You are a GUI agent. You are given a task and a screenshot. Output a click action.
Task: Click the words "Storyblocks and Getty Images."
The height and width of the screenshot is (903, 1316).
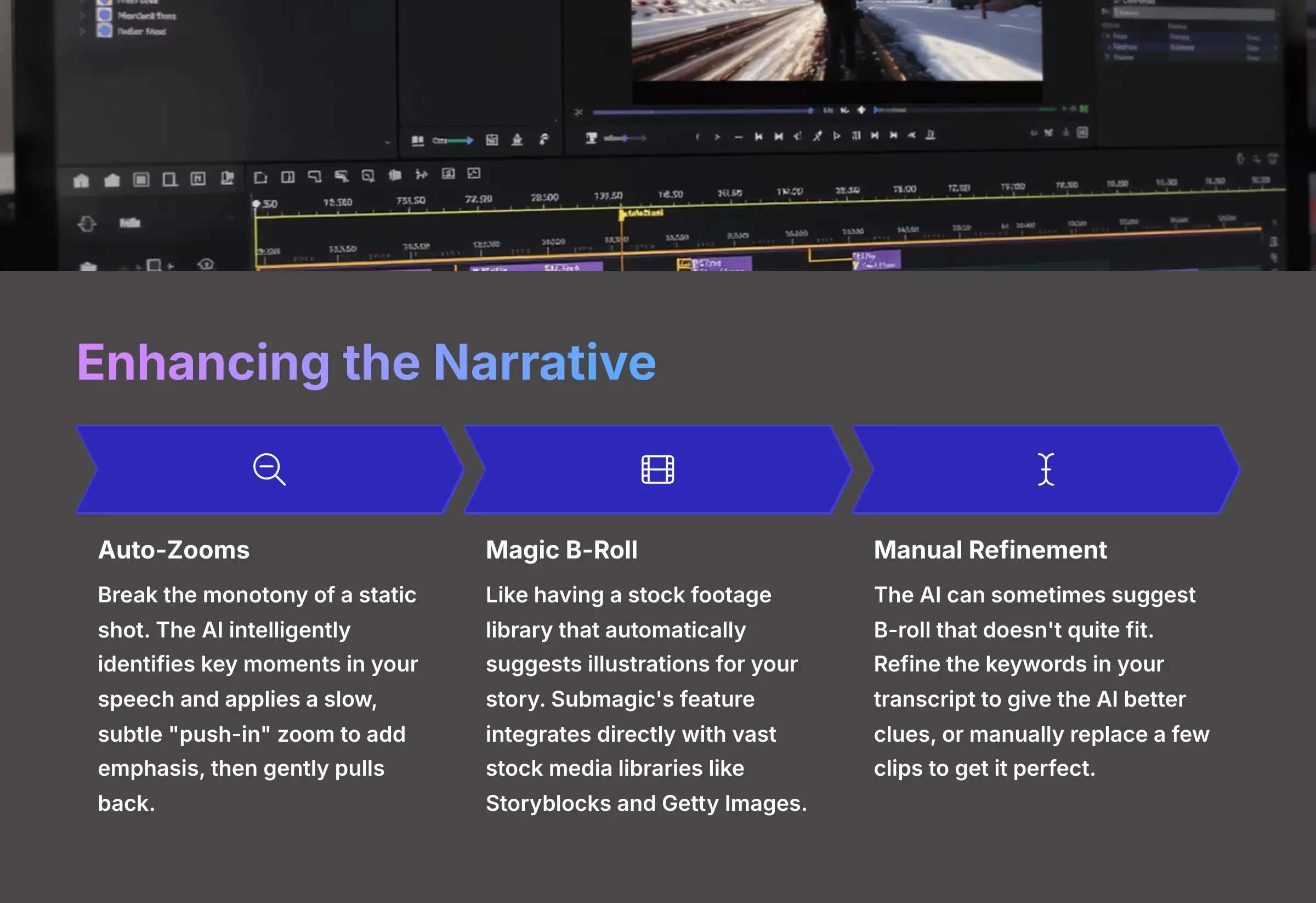pos(646,803)
